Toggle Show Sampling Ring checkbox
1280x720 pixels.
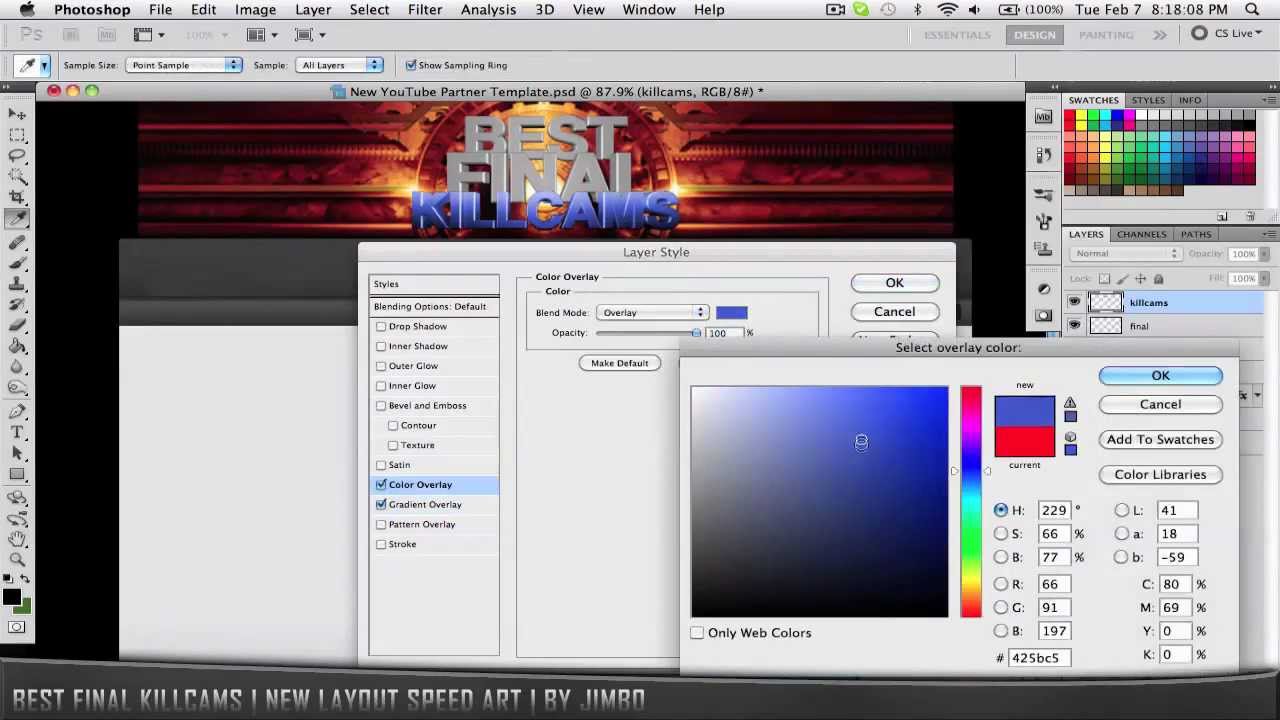click(x=411, y=65)
